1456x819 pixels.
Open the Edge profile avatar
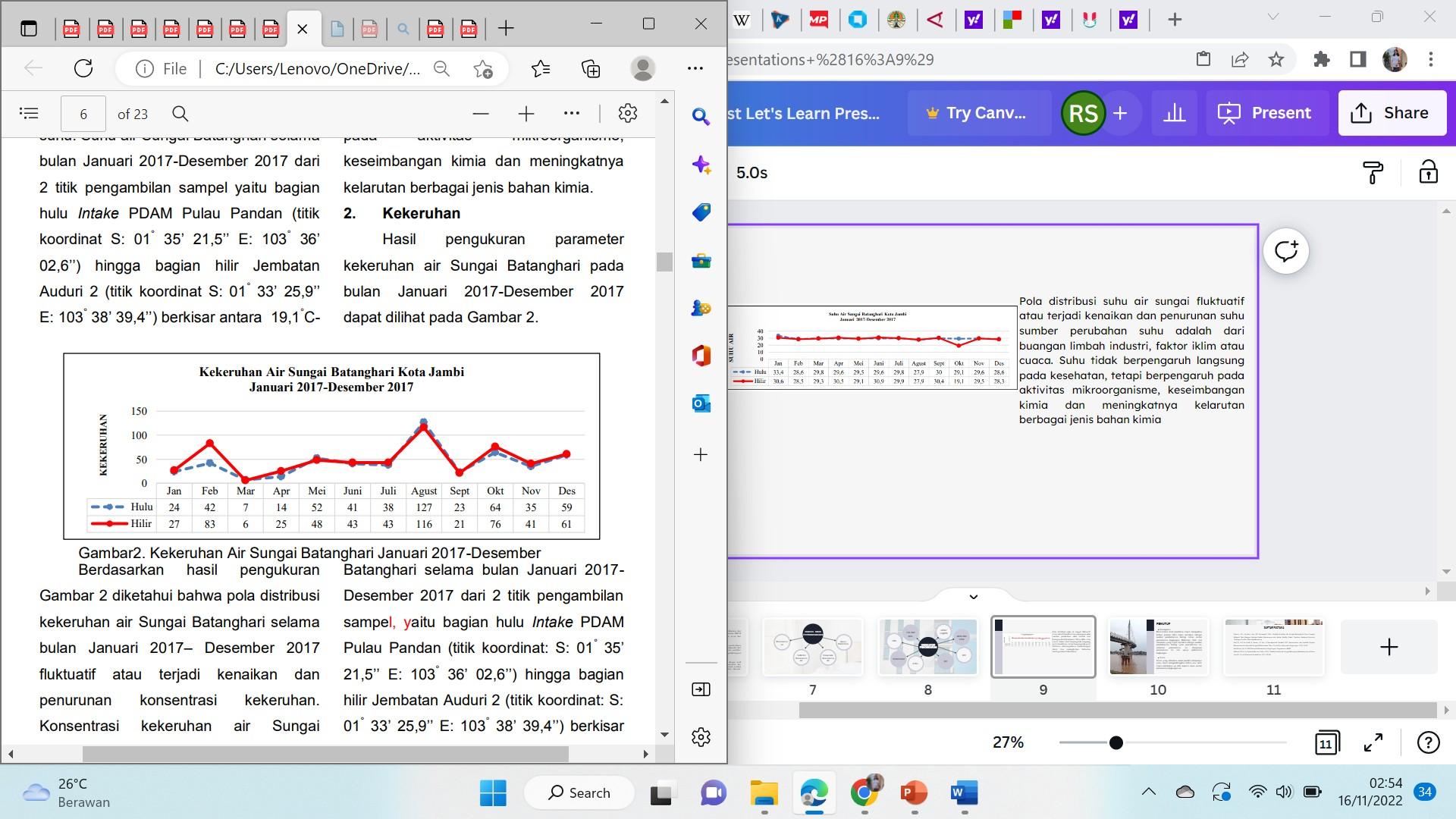pos(643,69)
